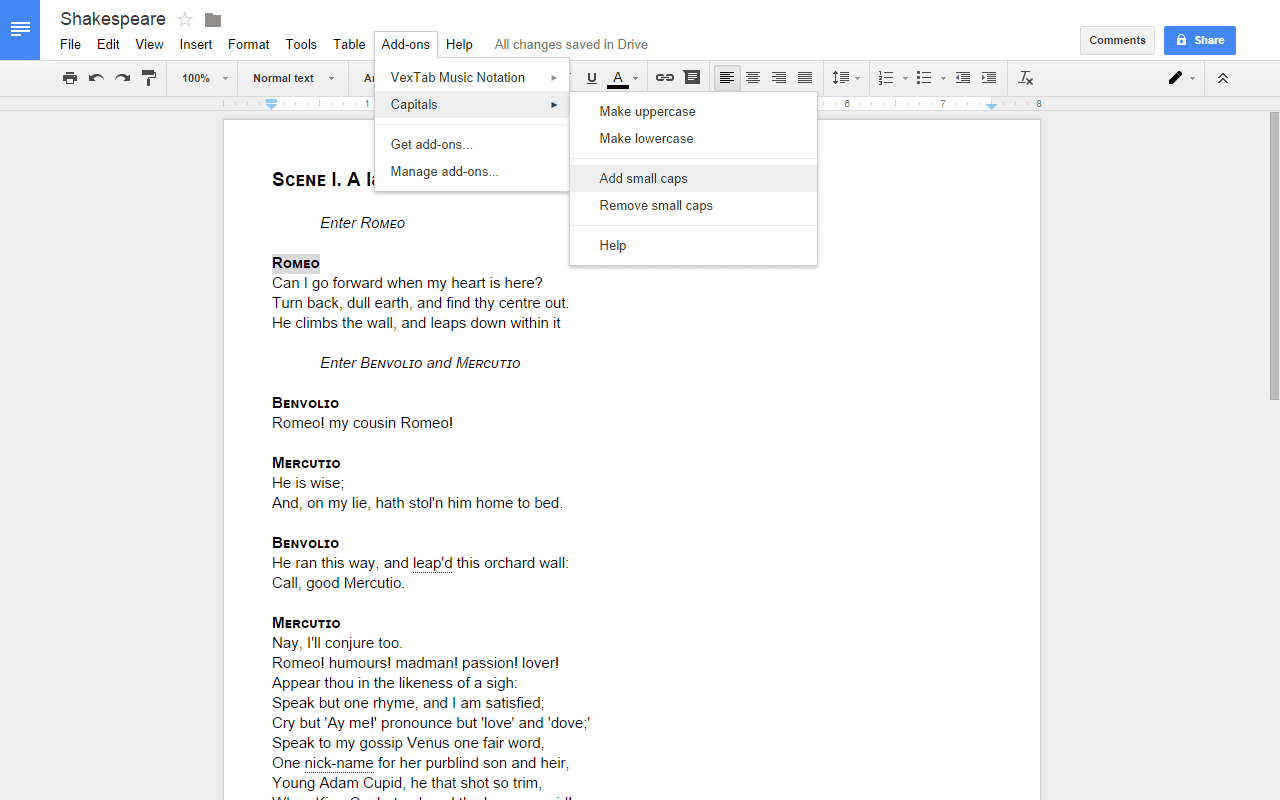Open the Normal text style dropdown
Image resolution: width=1280 pixels, height=800 pixels.
pyautogui.click(x=293, y=78)
